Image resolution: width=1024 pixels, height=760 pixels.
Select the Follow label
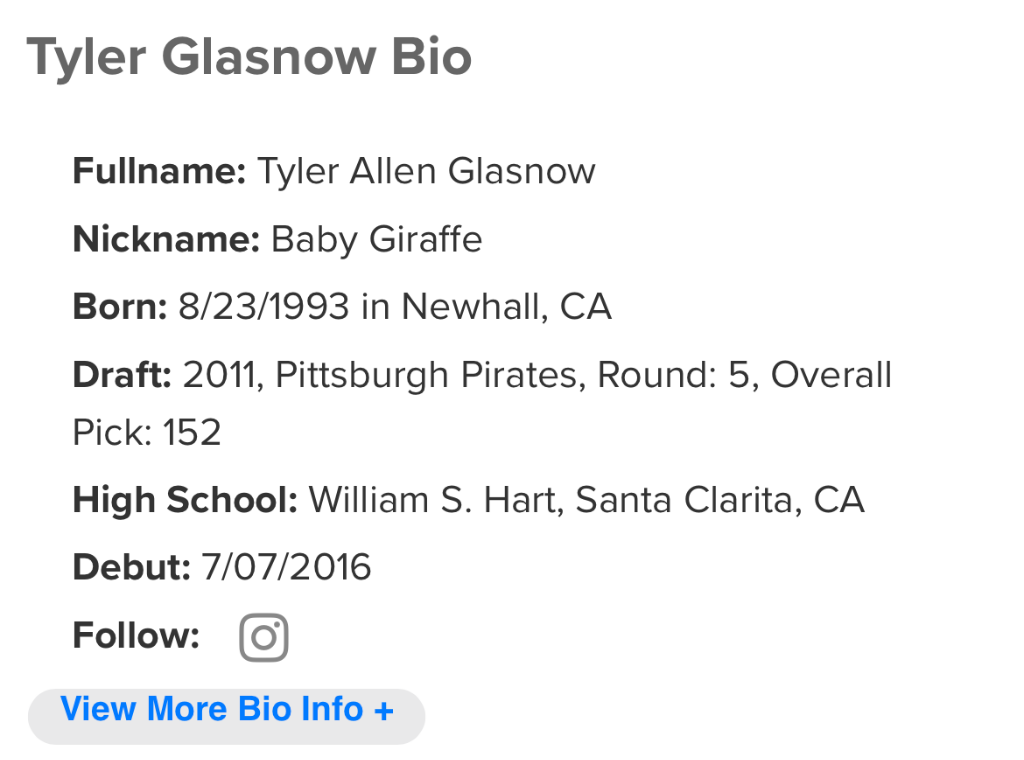pos(136,635)
